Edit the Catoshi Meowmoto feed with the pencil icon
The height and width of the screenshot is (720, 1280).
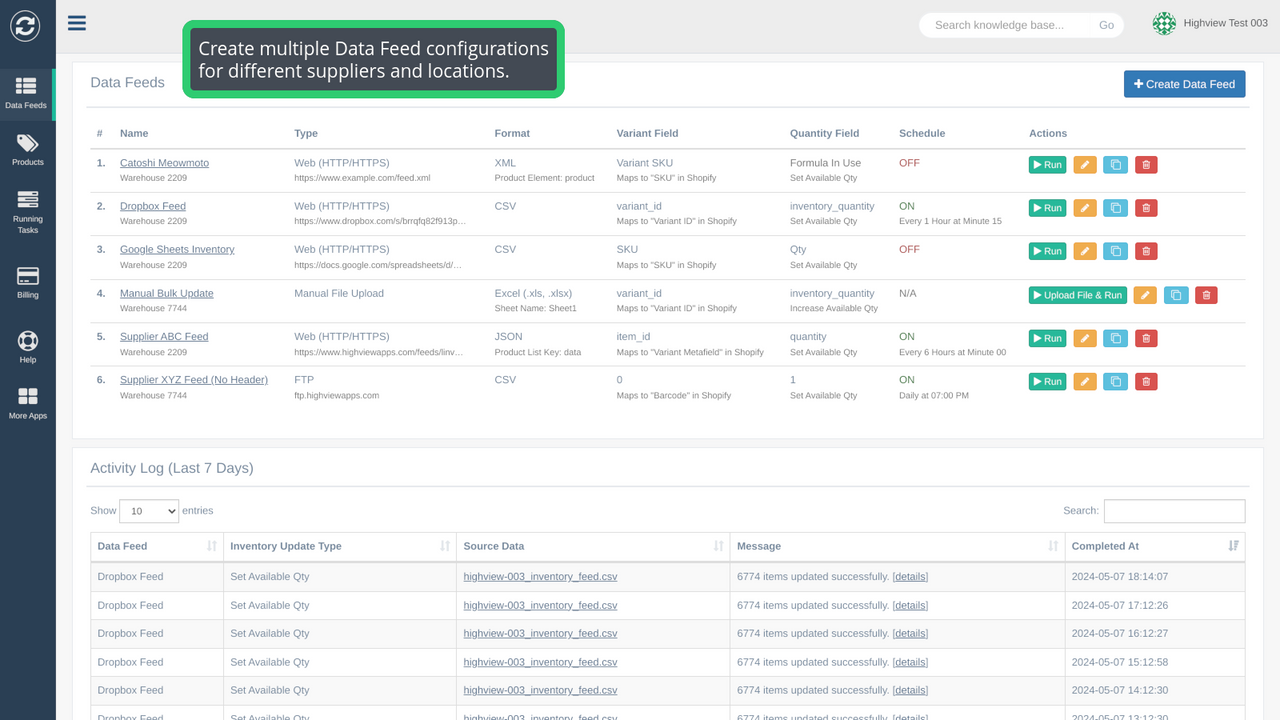(1085, 164)
